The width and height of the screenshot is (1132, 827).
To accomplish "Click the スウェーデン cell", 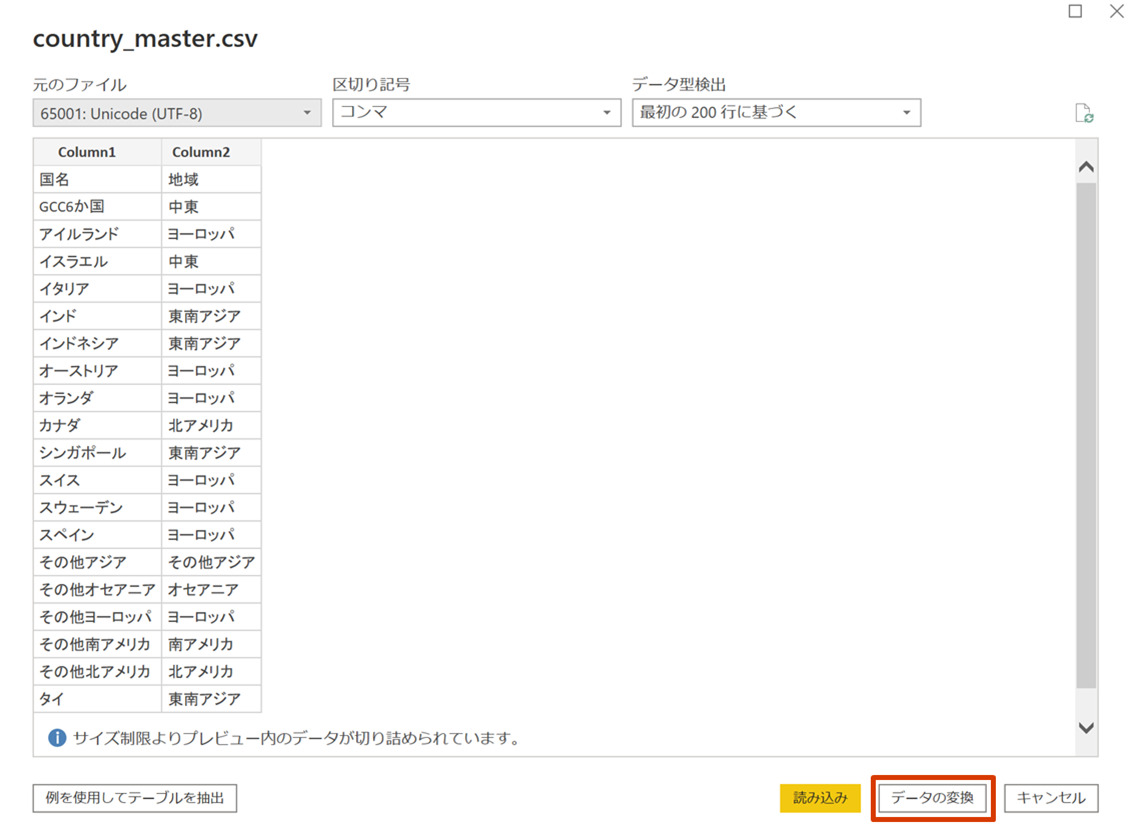I will [x=97, y=508].
